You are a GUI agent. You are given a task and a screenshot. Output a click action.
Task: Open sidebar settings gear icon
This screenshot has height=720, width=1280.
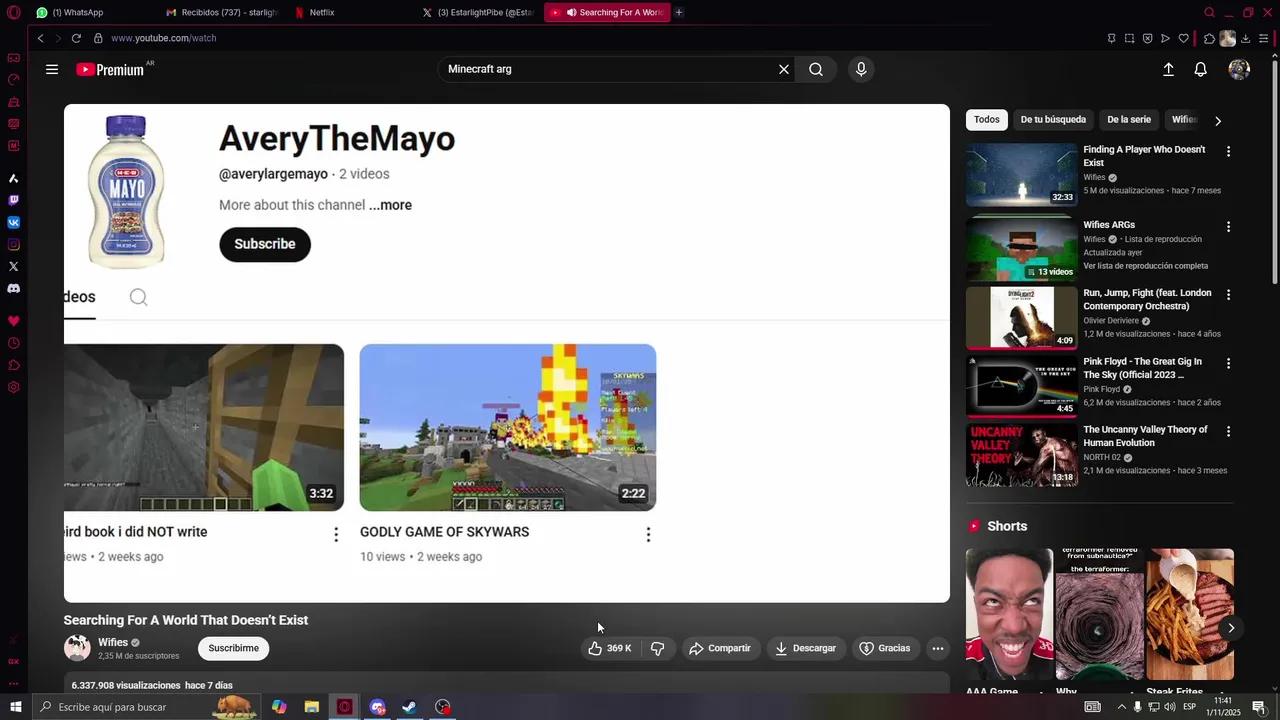(x=13, y=387)
